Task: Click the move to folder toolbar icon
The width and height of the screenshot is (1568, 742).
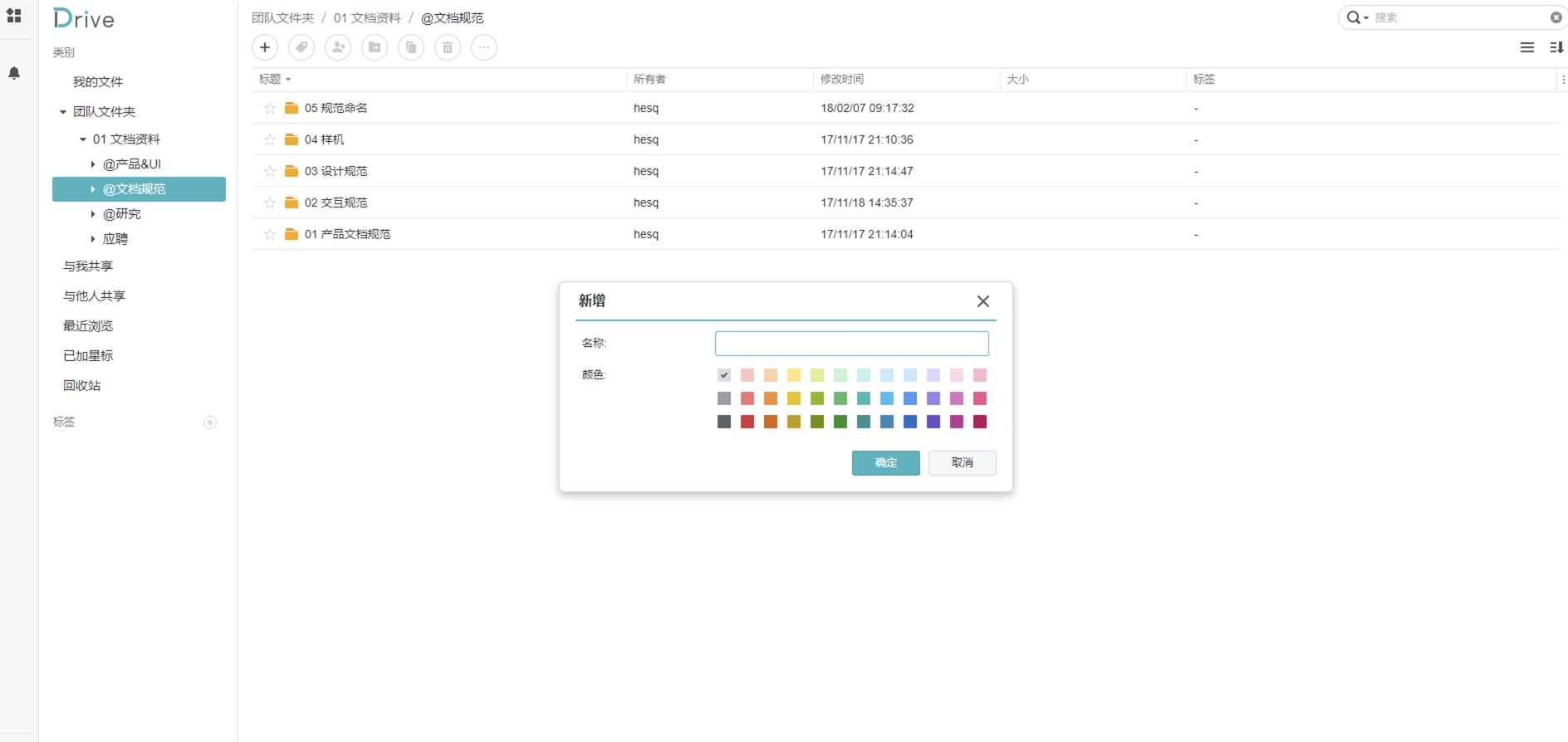Action: point(375,47)
